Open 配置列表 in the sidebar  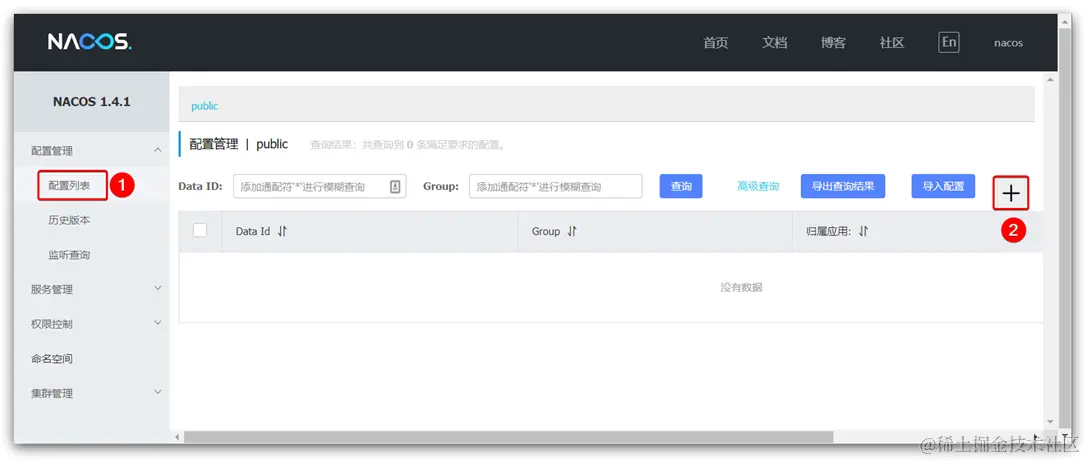[69, 186]
